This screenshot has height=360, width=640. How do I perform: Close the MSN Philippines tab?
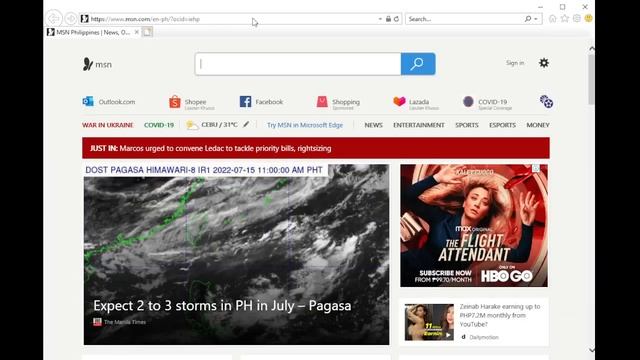(136, 32)
